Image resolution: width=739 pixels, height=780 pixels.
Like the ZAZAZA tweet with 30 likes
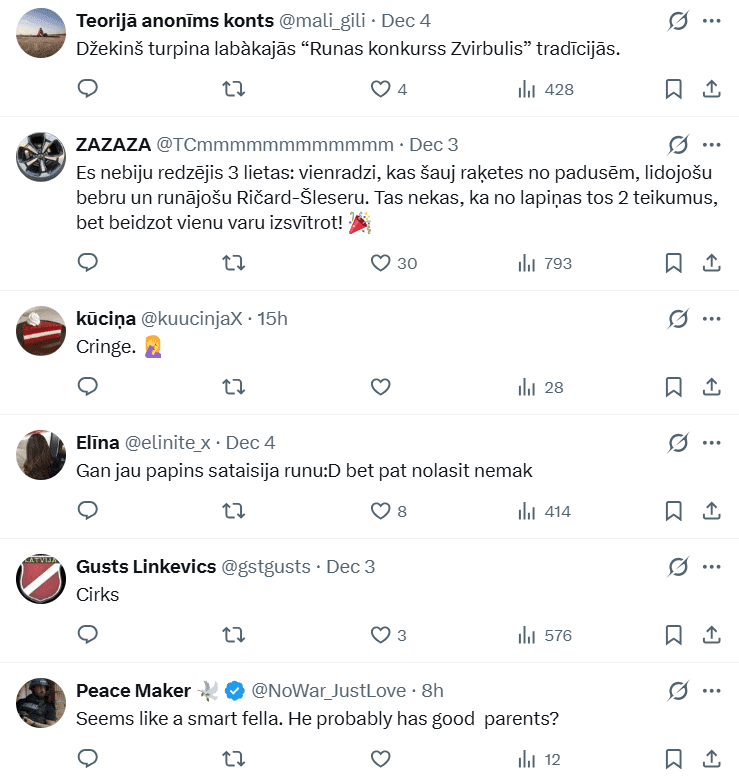pos(393,263)
